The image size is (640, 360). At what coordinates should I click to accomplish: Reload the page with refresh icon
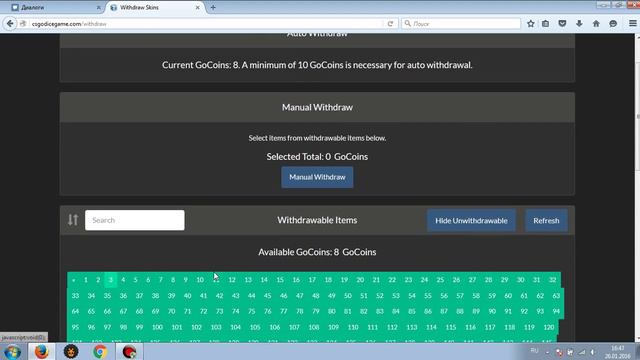coord(390,24)
